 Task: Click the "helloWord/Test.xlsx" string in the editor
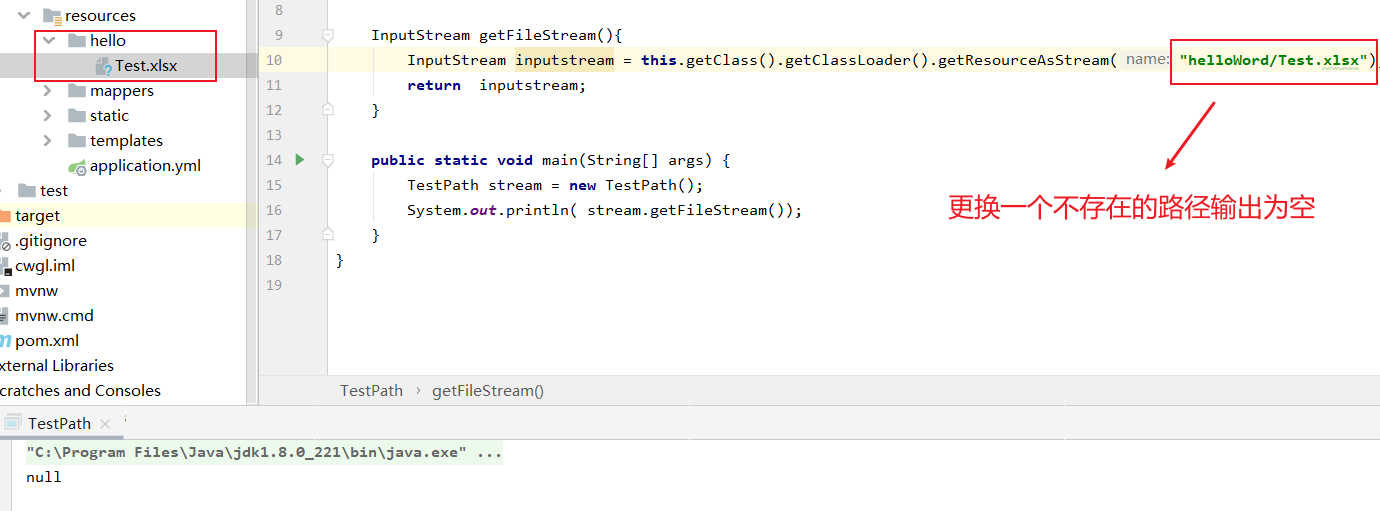(x=1273, y=60)
